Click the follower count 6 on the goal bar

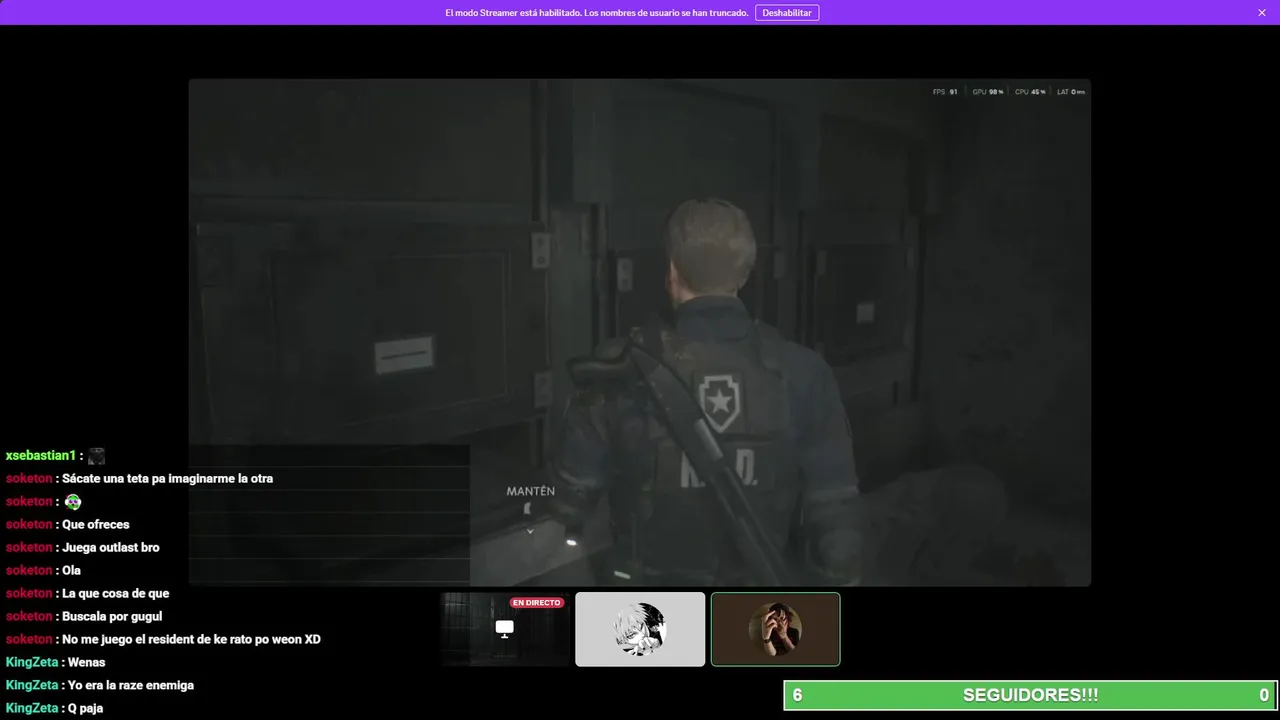[797, 695]
